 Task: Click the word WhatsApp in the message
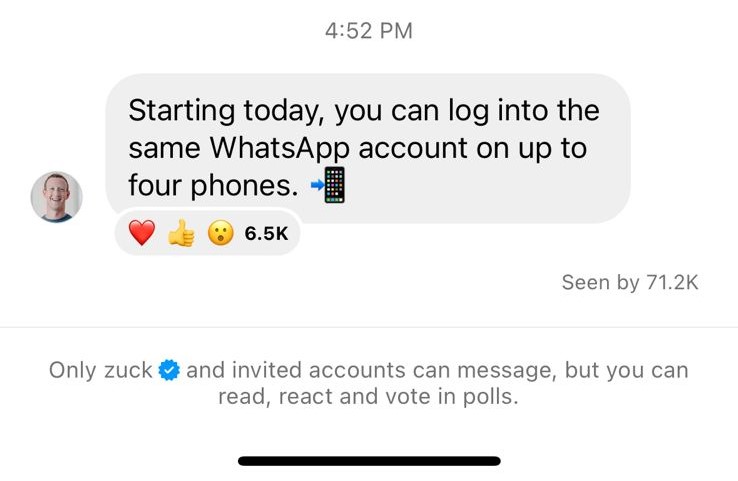coord(280,147)
